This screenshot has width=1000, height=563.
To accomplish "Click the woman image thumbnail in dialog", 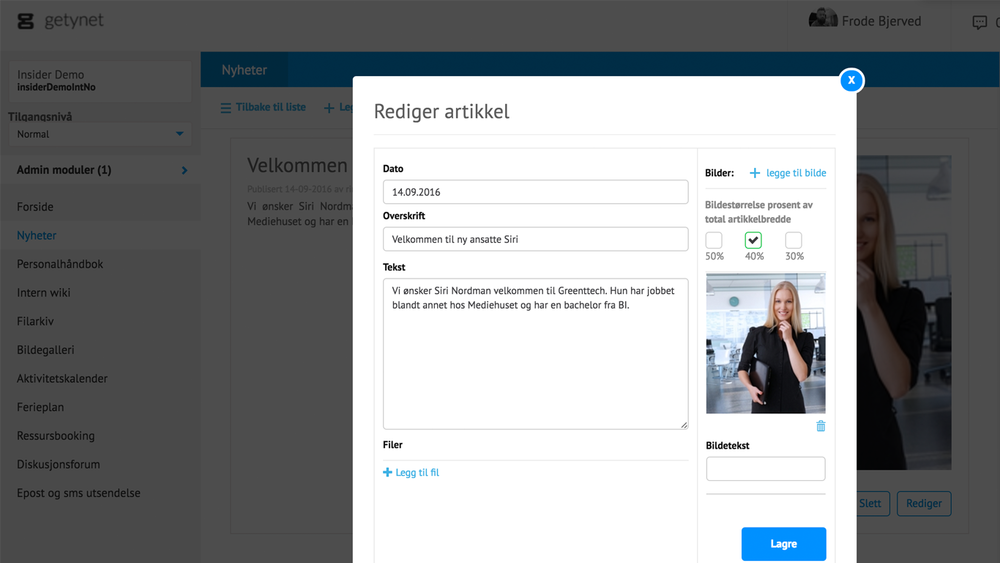I will (x=766, y=343).
